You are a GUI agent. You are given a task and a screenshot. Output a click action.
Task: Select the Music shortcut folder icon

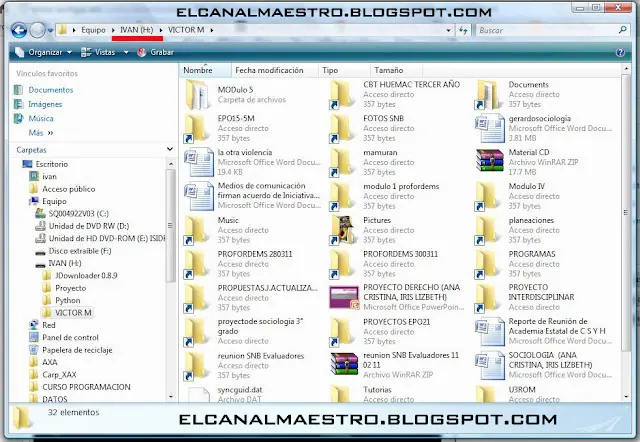click(x=196, y=230)
